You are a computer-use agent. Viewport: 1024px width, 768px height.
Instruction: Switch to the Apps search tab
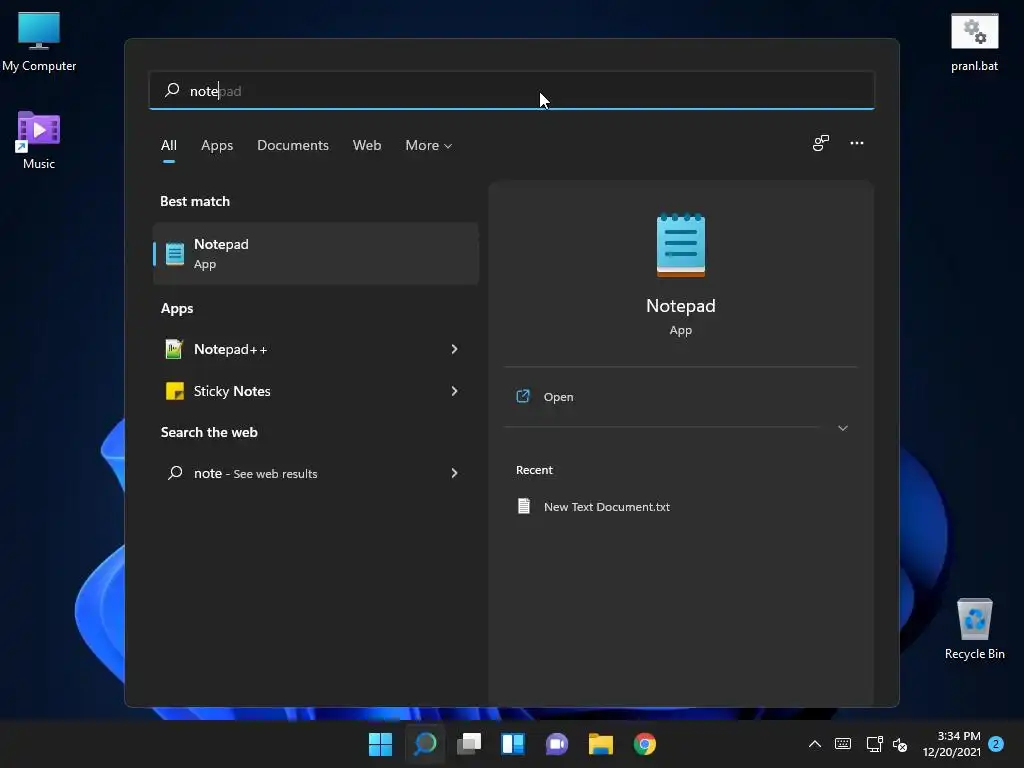click(217, 145)
